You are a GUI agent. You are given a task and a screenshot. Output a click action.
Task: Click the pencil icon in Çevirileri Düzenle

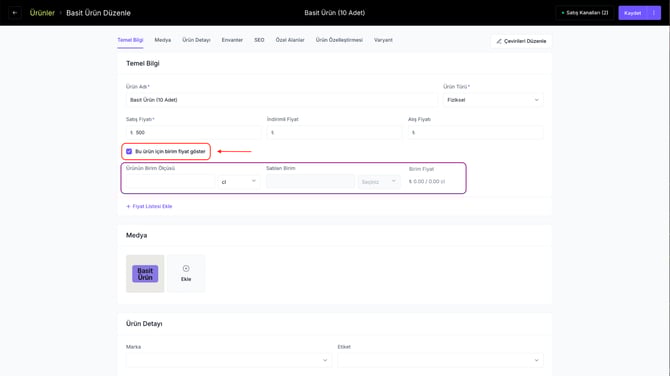pos(499,41)
